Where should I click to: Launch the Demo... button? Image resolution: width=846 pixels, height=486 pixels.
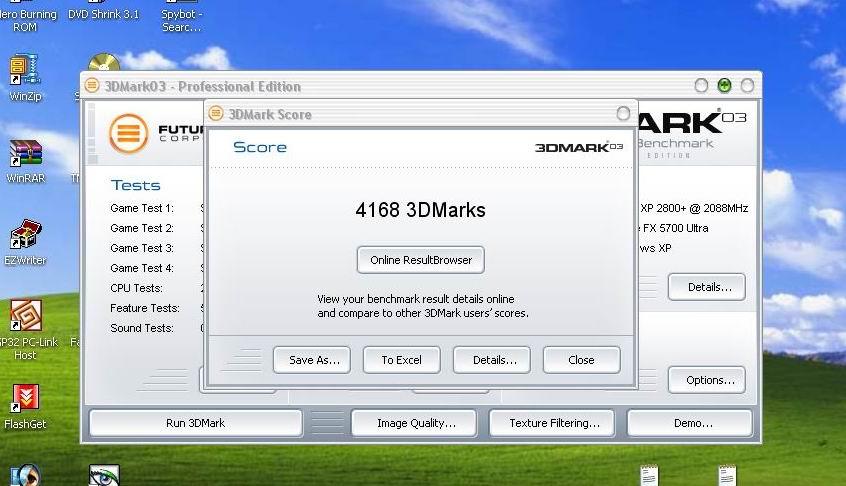690,423
